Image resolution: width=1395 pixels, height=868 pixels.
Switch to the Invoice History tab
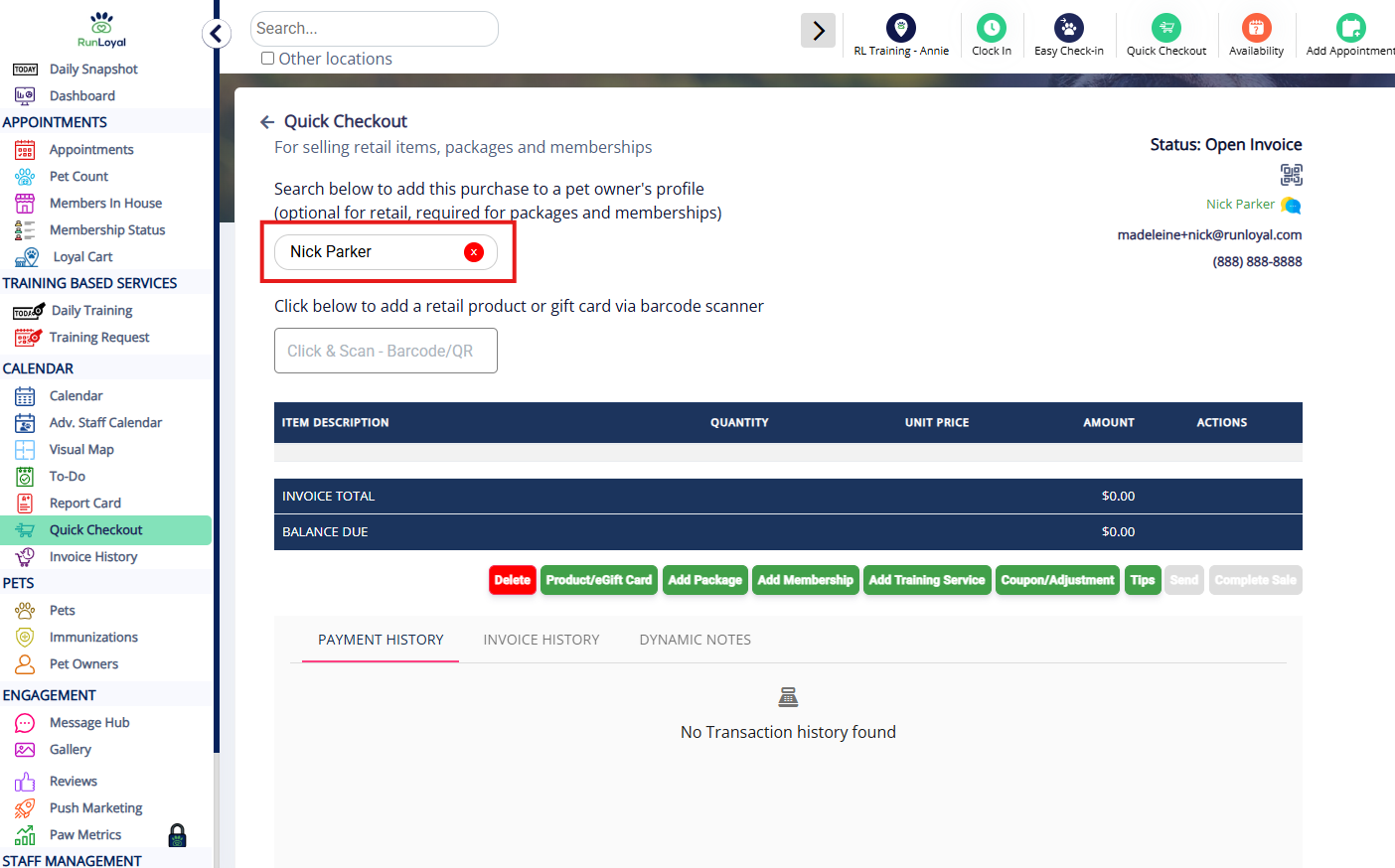click(542, 640)
